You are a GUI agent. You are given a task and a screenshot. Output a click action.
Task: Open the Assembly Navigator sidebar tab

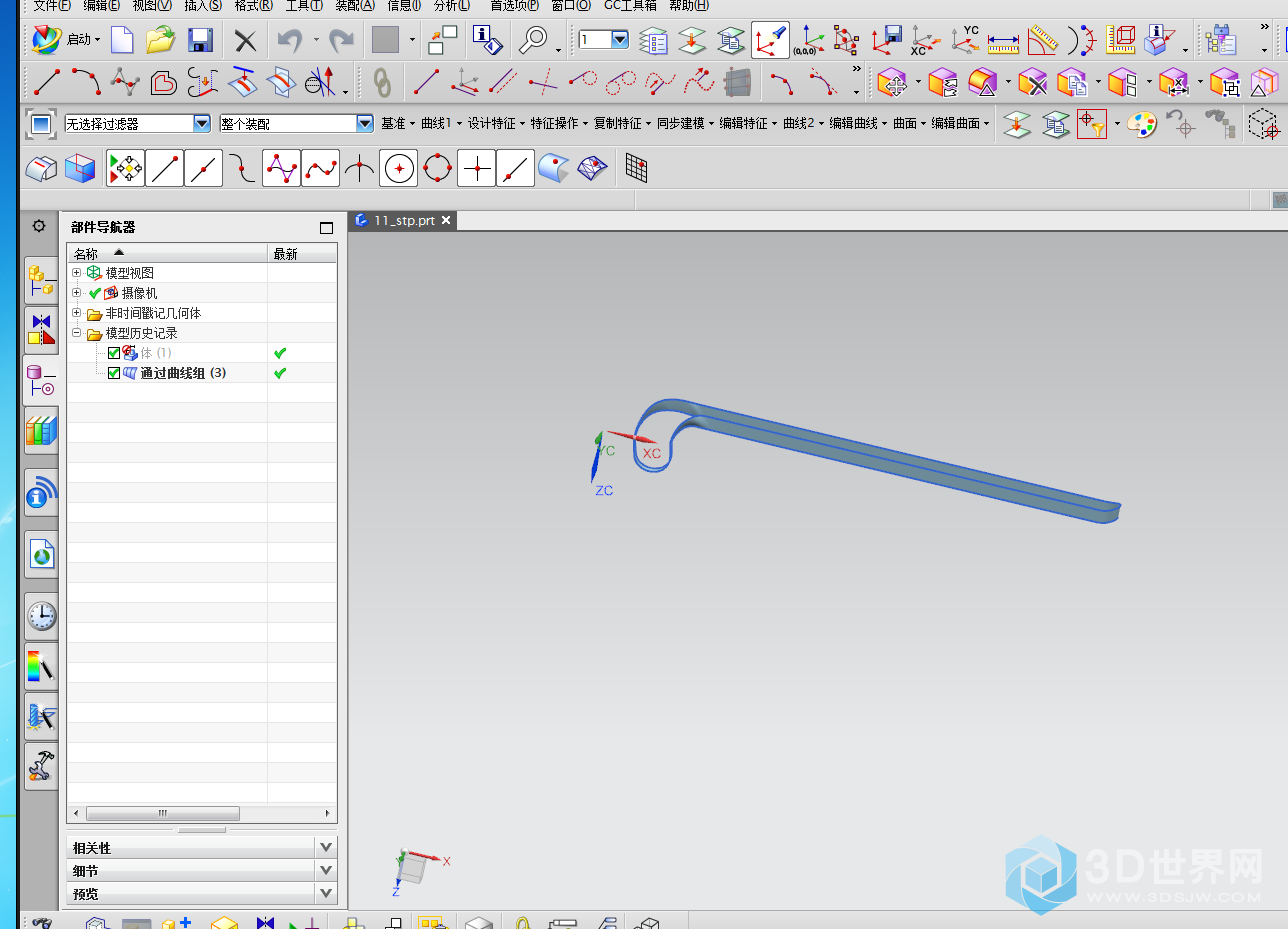41,282
